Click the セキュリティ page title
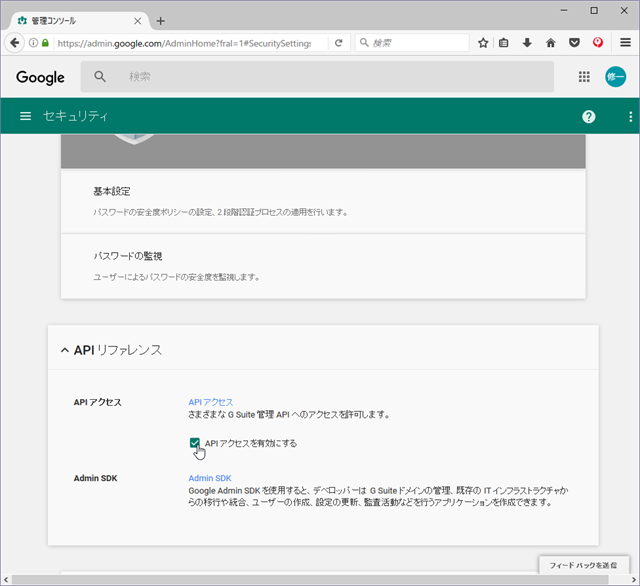This screenshot has width=640, height=586. 76,116
